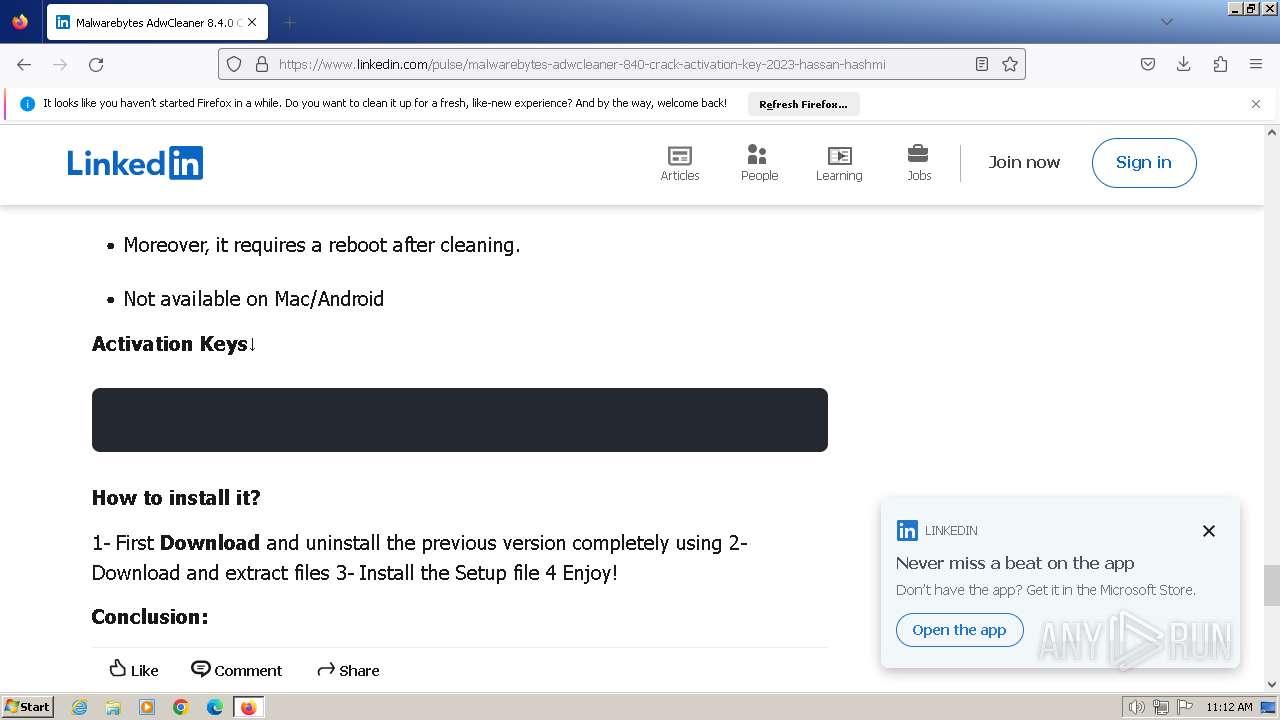This screenshot has height=720, width=1280.
Task: Click scrollbar up arrow
Action: click(1272, 132)
